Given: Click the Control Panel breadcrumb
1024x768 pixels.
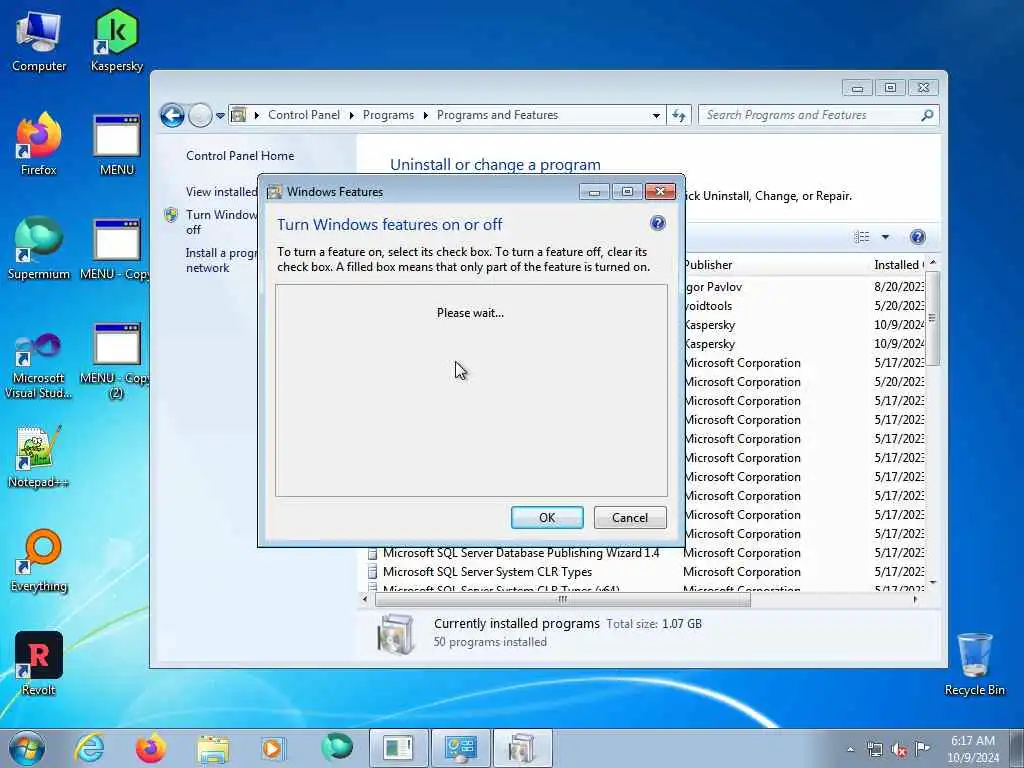Looking at the screenshot, I should coord(304,115).
